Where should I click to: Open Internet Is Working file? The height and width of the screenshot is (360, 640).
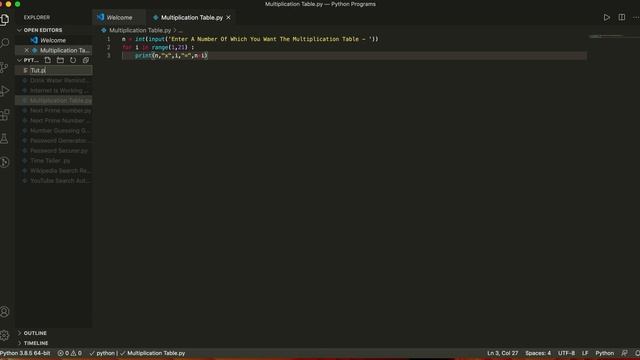pyautogui.click(x=53, y=91)
